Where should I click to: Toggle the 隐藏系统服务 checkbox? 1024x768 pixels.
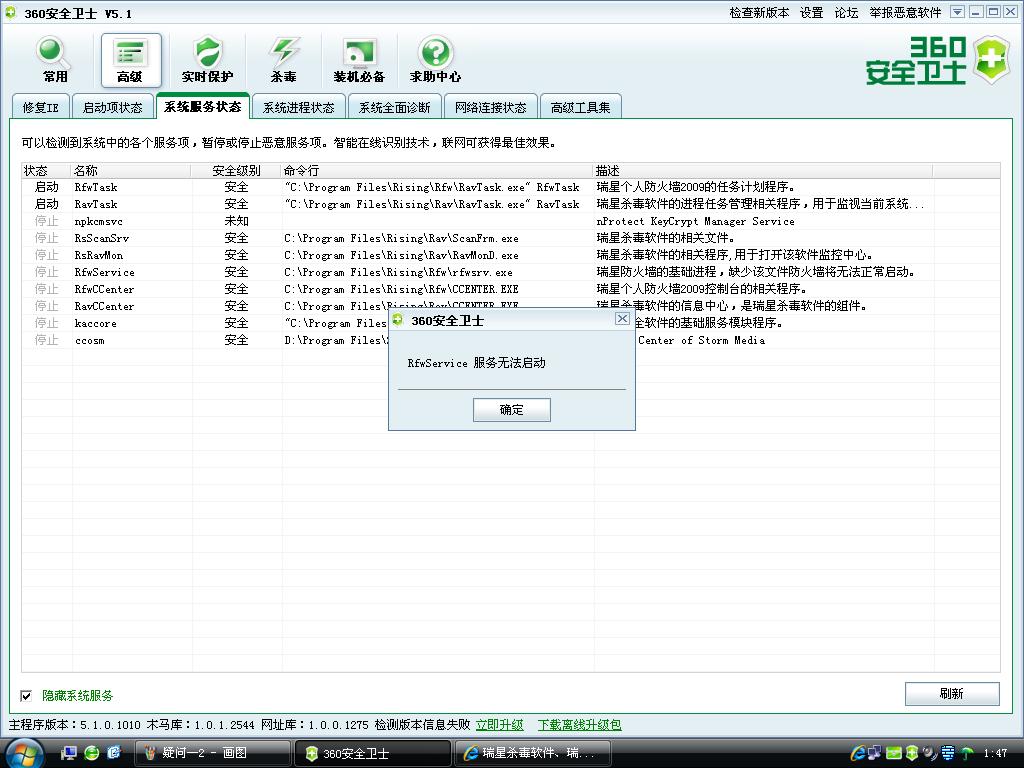pyautogui.click(x=26, y=696)
